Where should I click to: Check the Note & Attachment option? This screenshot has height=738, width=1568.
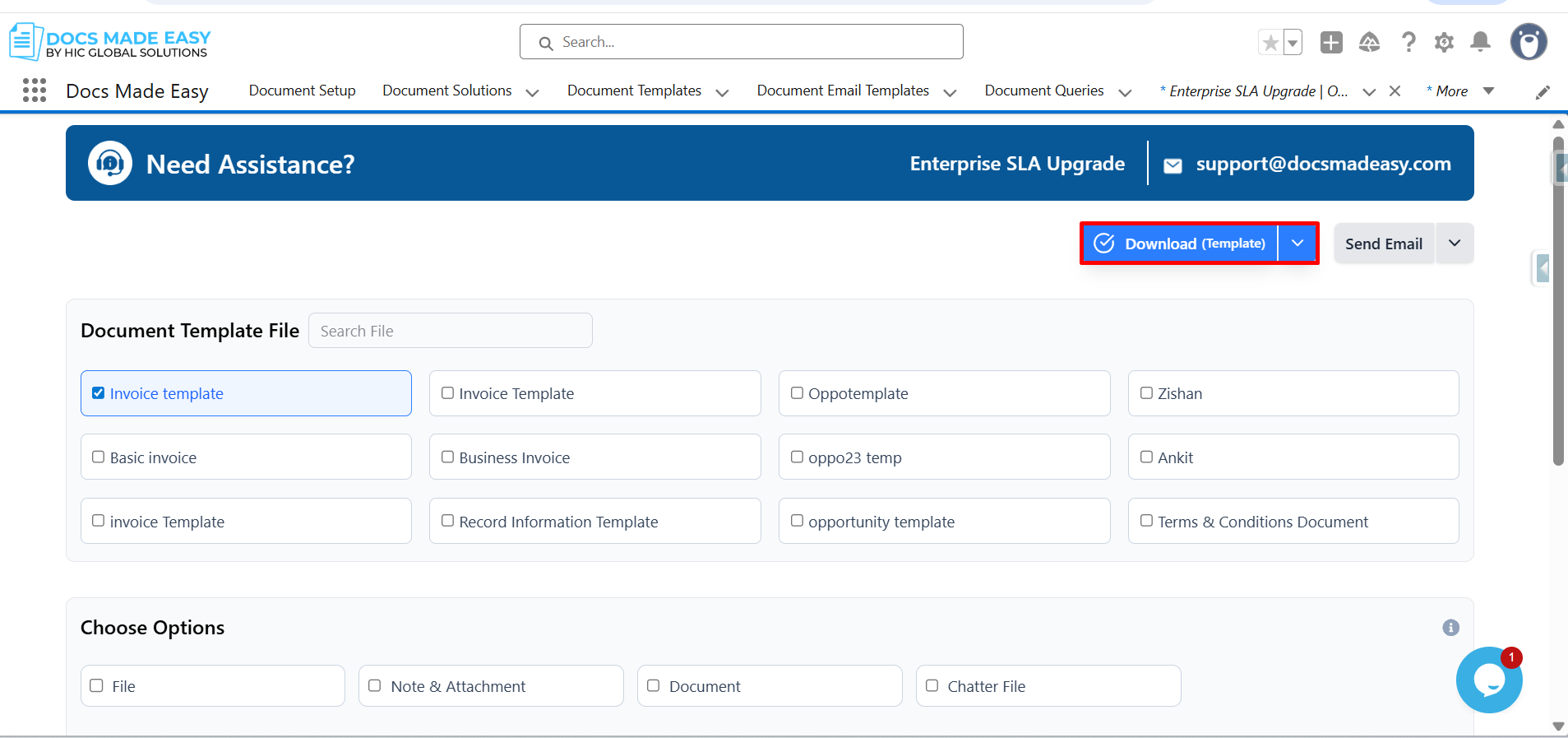[374, 685]
